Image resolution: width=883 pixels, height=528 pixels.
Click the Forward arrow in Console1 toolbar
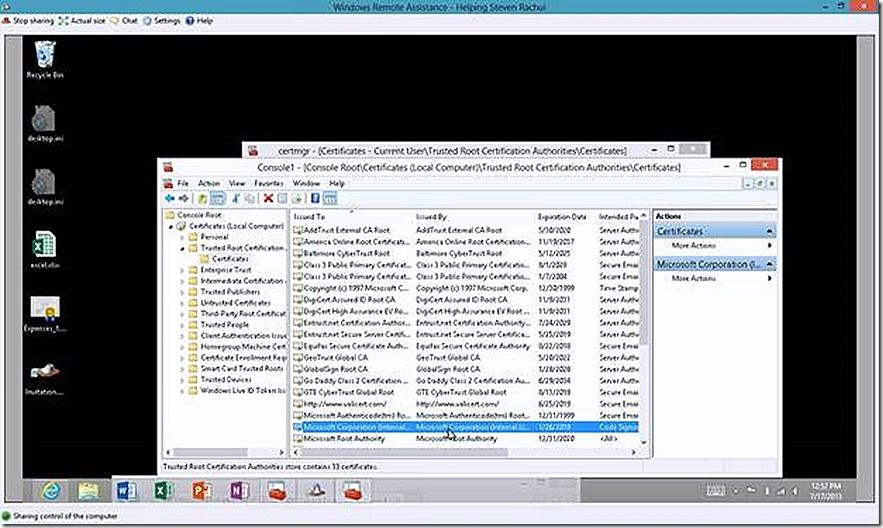184,198
